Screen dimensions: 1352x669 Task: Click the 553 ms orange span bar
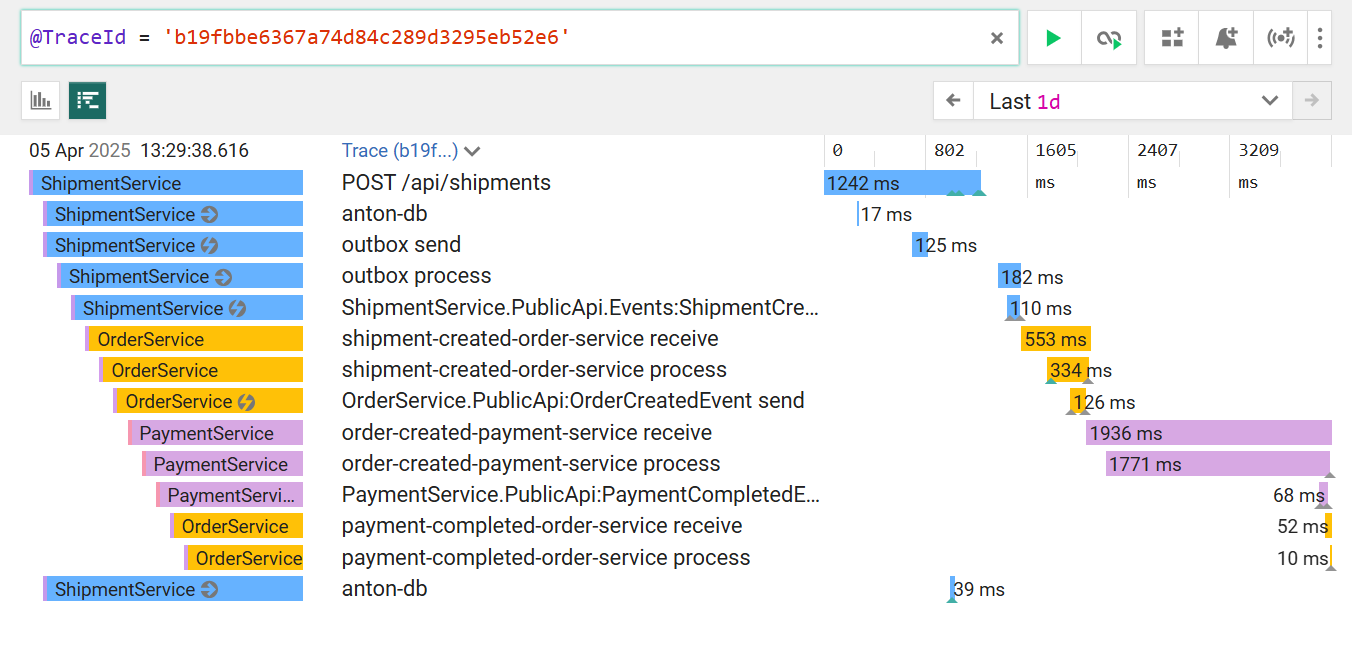(1056, 339)
